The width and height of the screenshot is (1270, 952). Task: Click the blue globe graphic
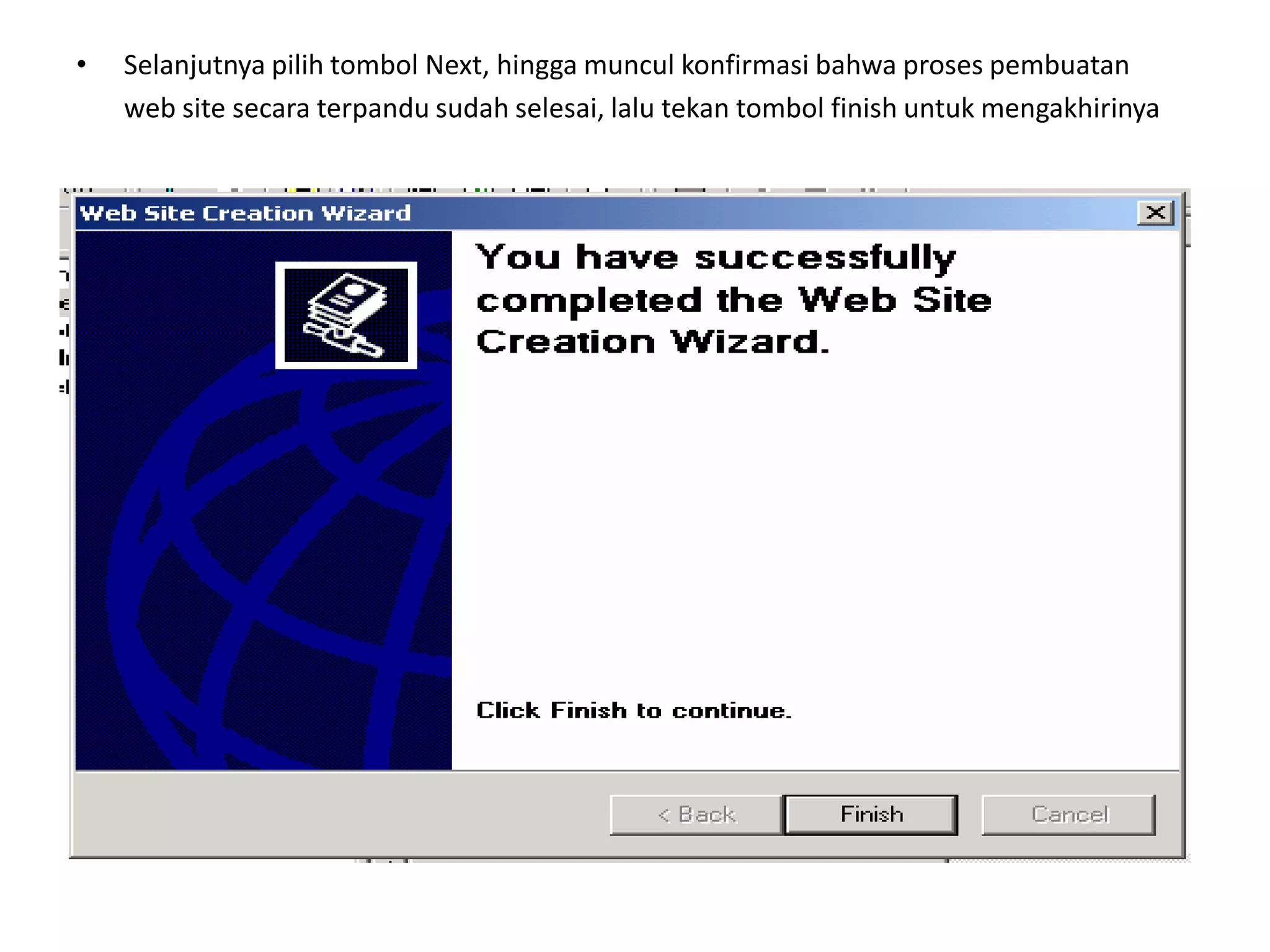pos(279,558)
